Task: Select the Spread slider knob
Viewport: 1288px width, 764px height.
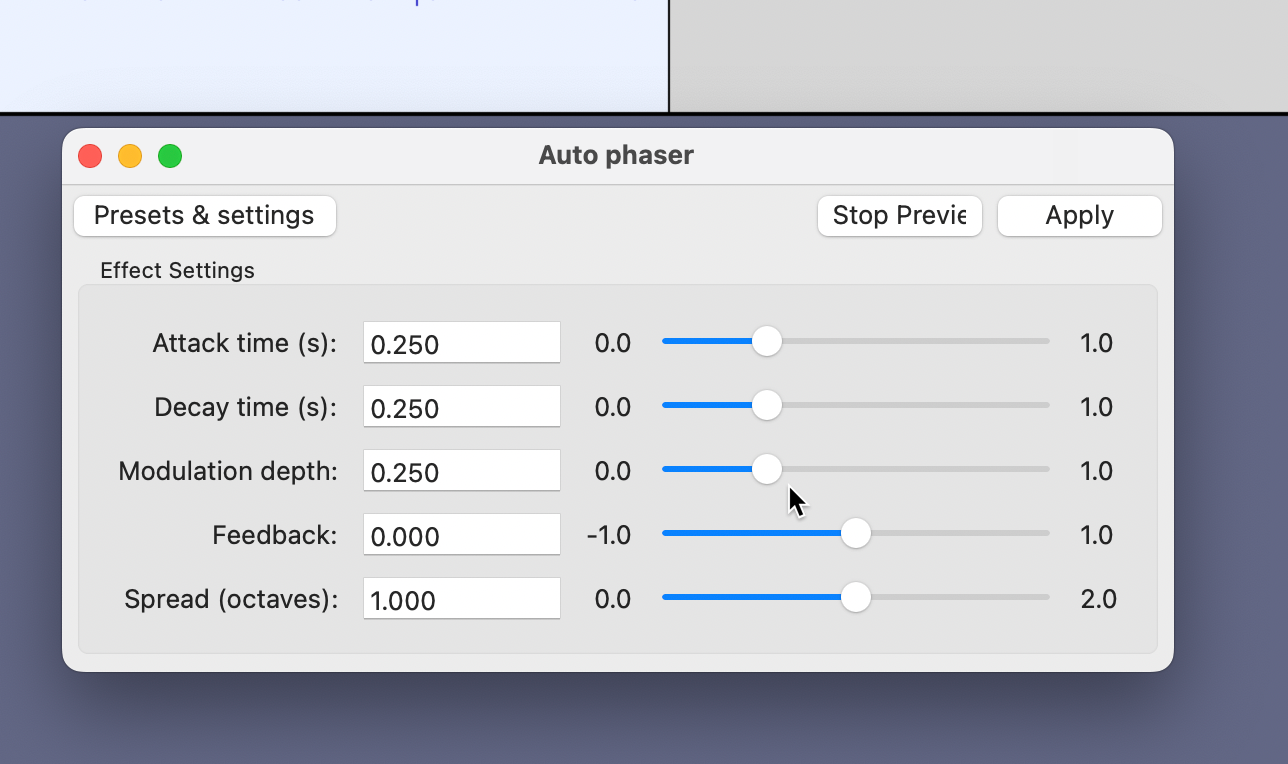Action: (855, 597)
